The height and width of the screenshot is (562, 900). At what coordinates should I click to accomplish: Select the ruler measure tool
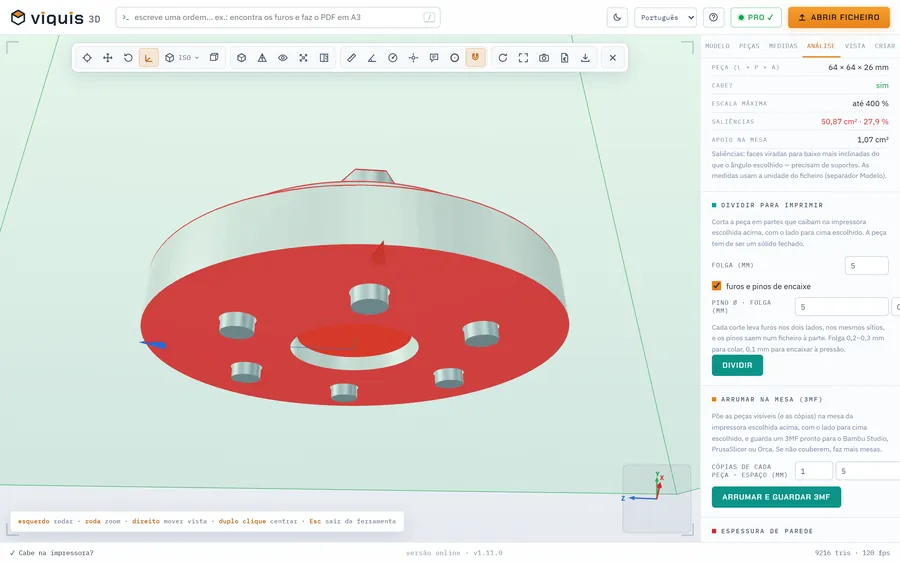coord(351,57)
